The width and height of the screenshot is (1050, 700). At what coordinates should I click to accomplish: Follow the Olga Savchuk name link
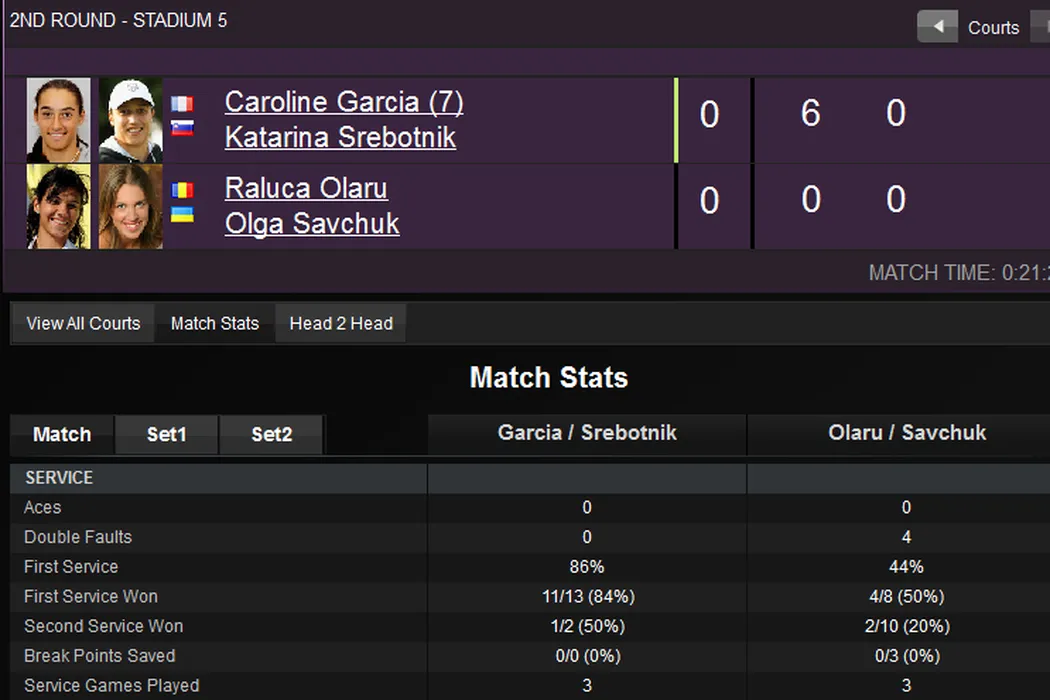(x=312, y=223)
